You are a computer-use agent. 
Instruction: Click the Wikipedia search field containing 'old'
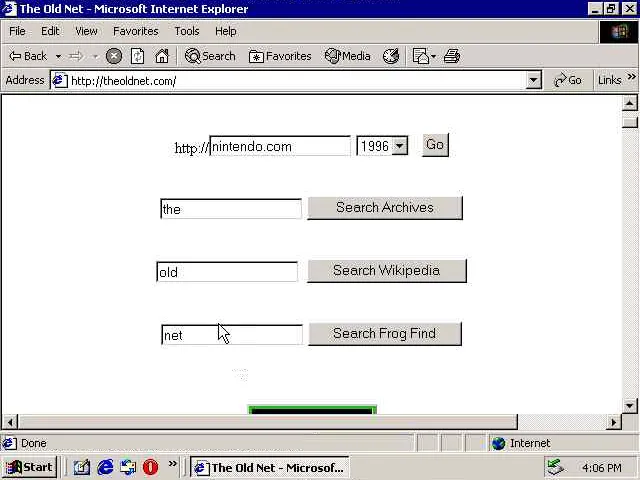(227, 271)
